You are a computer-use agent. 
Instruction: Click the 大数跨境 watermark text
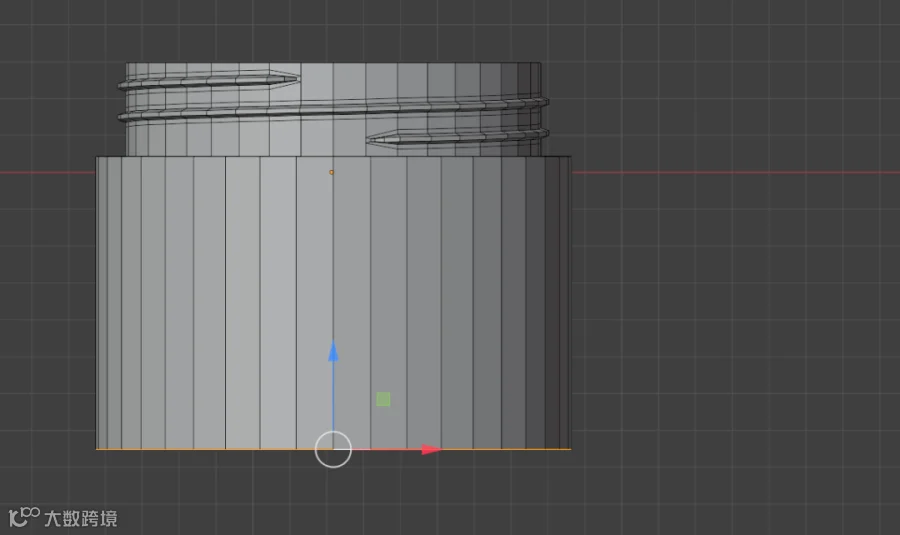pos(81,519)
